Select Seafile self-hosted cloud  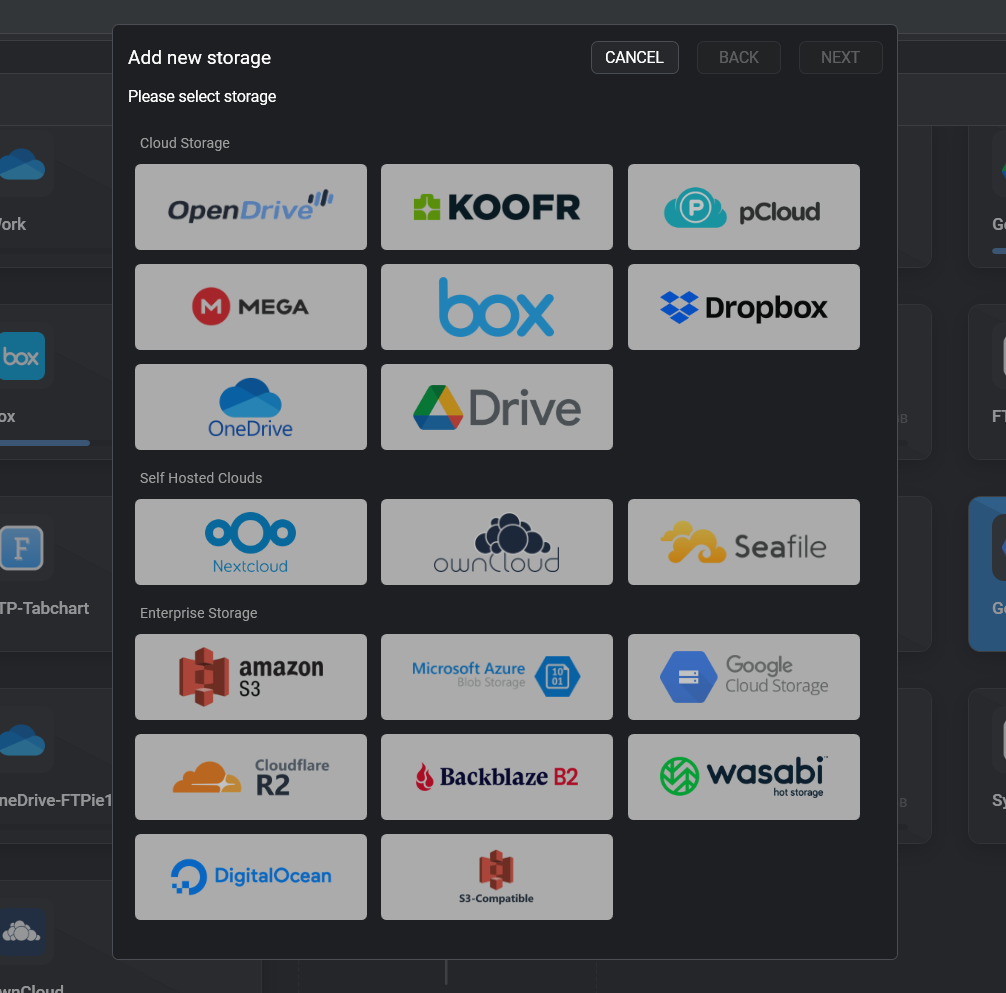click(x=744, y=542)
